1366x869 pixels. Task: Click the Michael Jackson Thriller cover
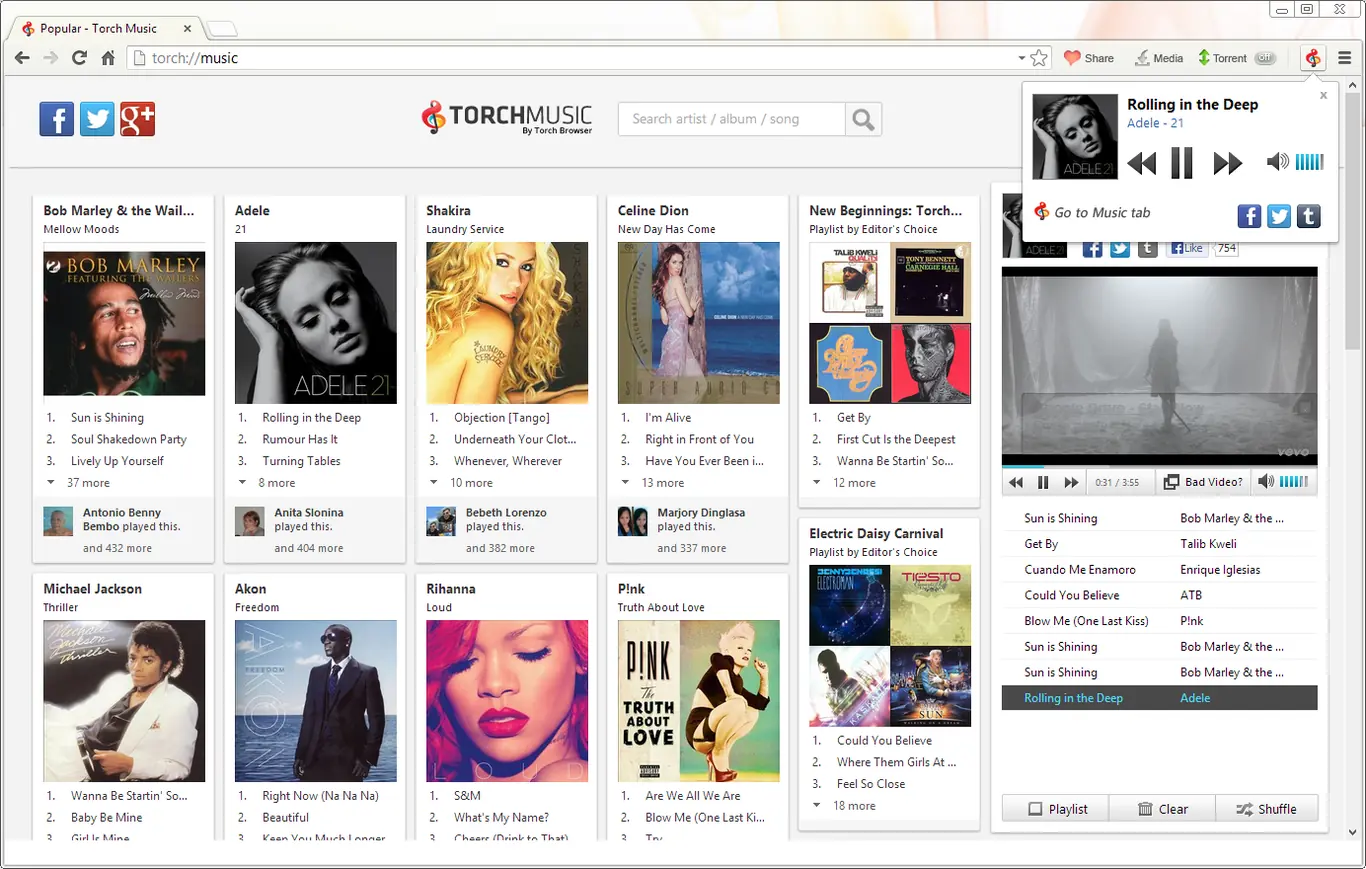click(x=124, y=701)
